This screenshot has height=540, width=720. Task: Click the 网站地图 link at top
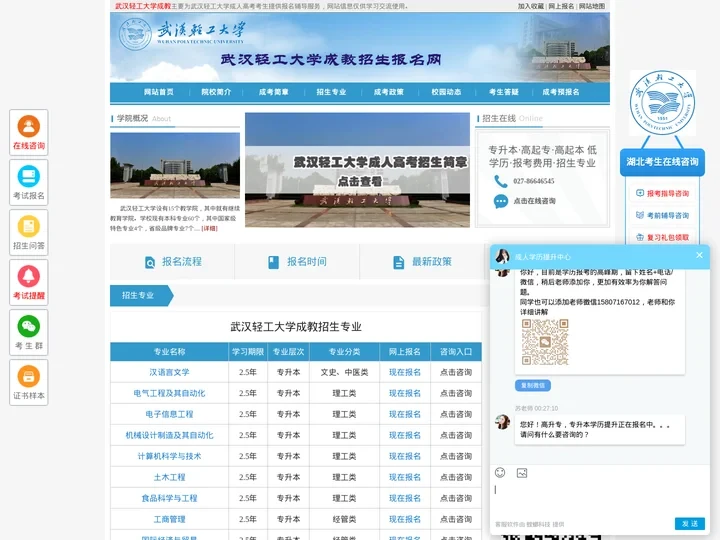tap(592, 6)
